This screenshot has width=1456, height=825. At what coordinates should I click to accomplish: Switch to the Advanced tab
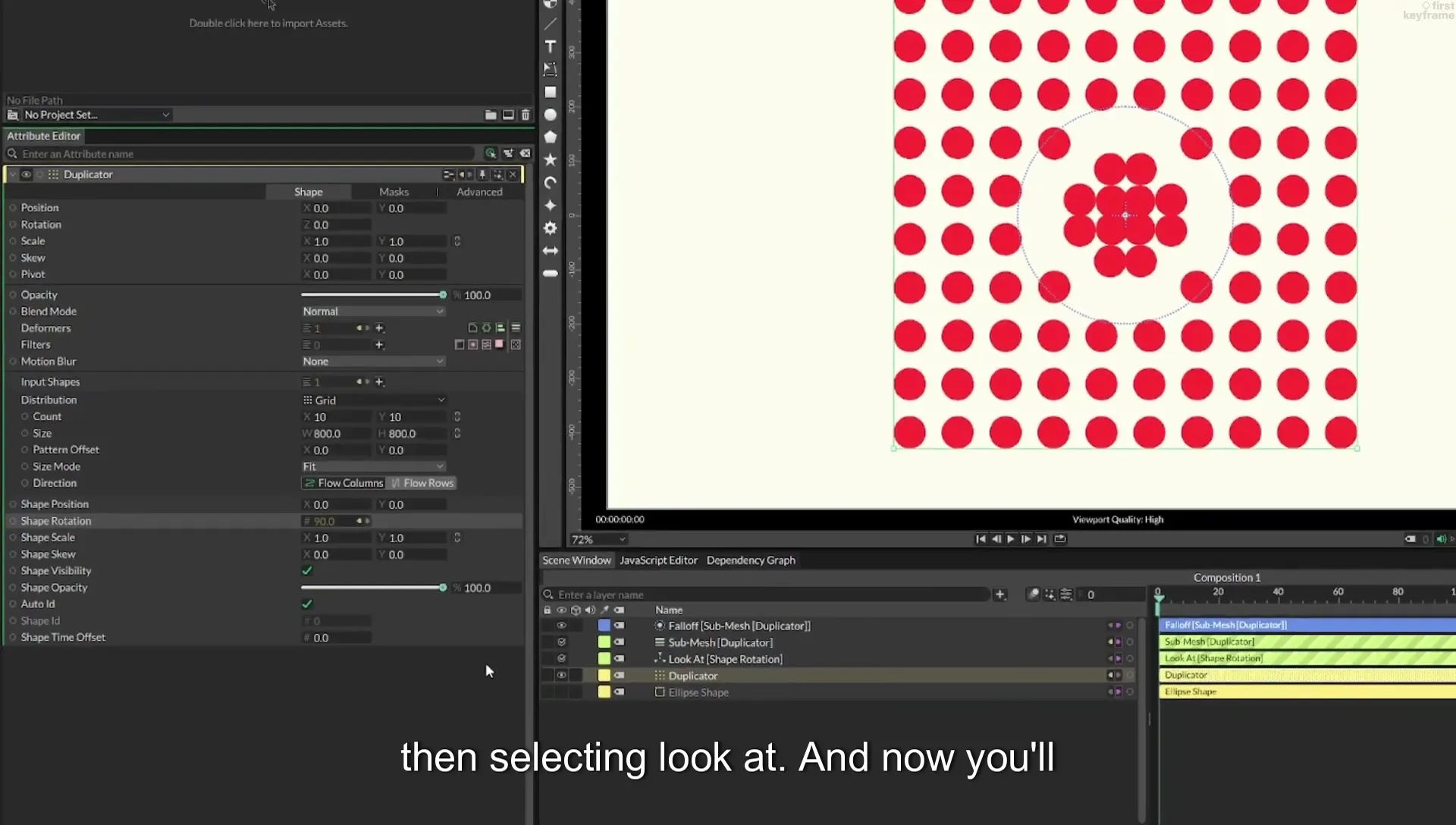[x=479, y=193]
